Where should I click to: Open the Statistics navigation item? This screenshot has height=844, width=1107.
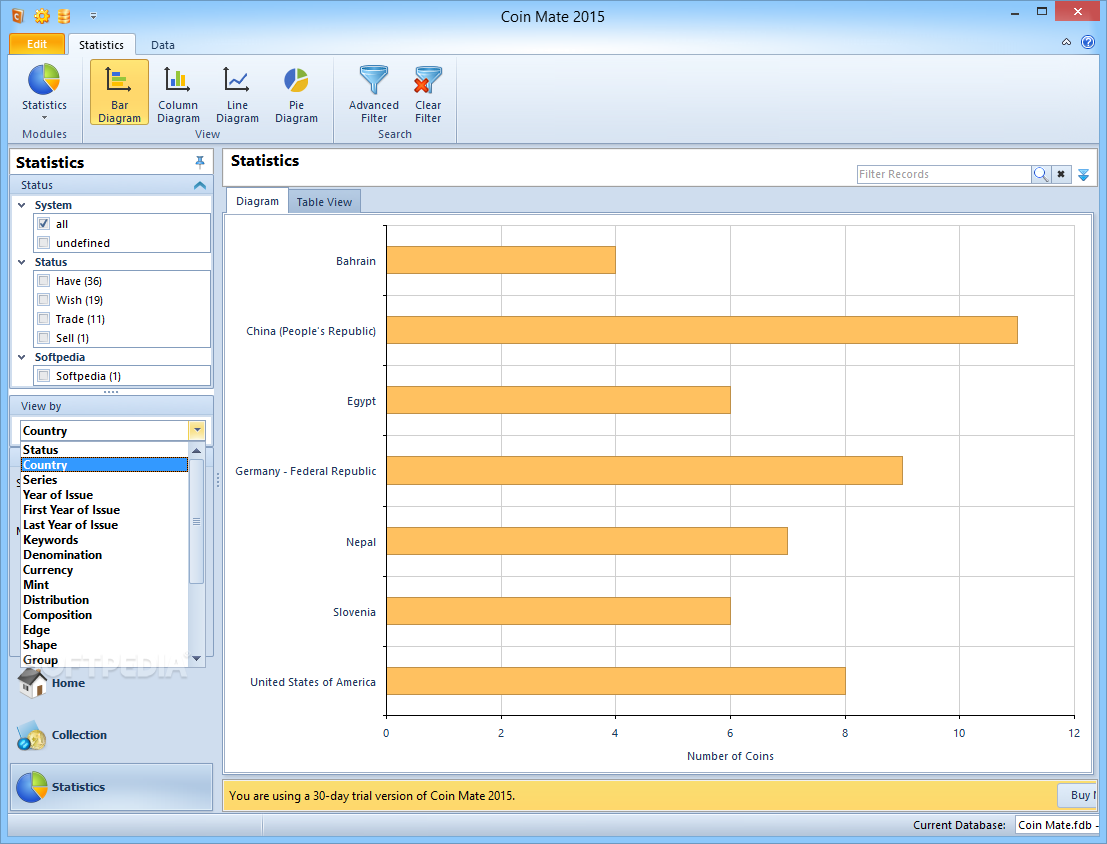[x=111, y=787]
